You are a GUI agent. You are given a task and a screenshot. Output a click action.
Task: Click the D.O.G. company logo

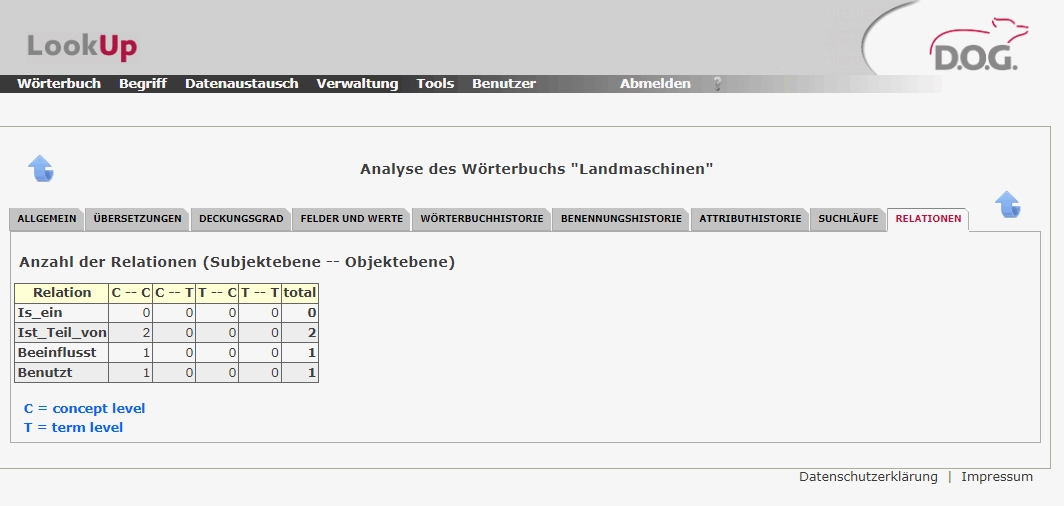point(973,48)
